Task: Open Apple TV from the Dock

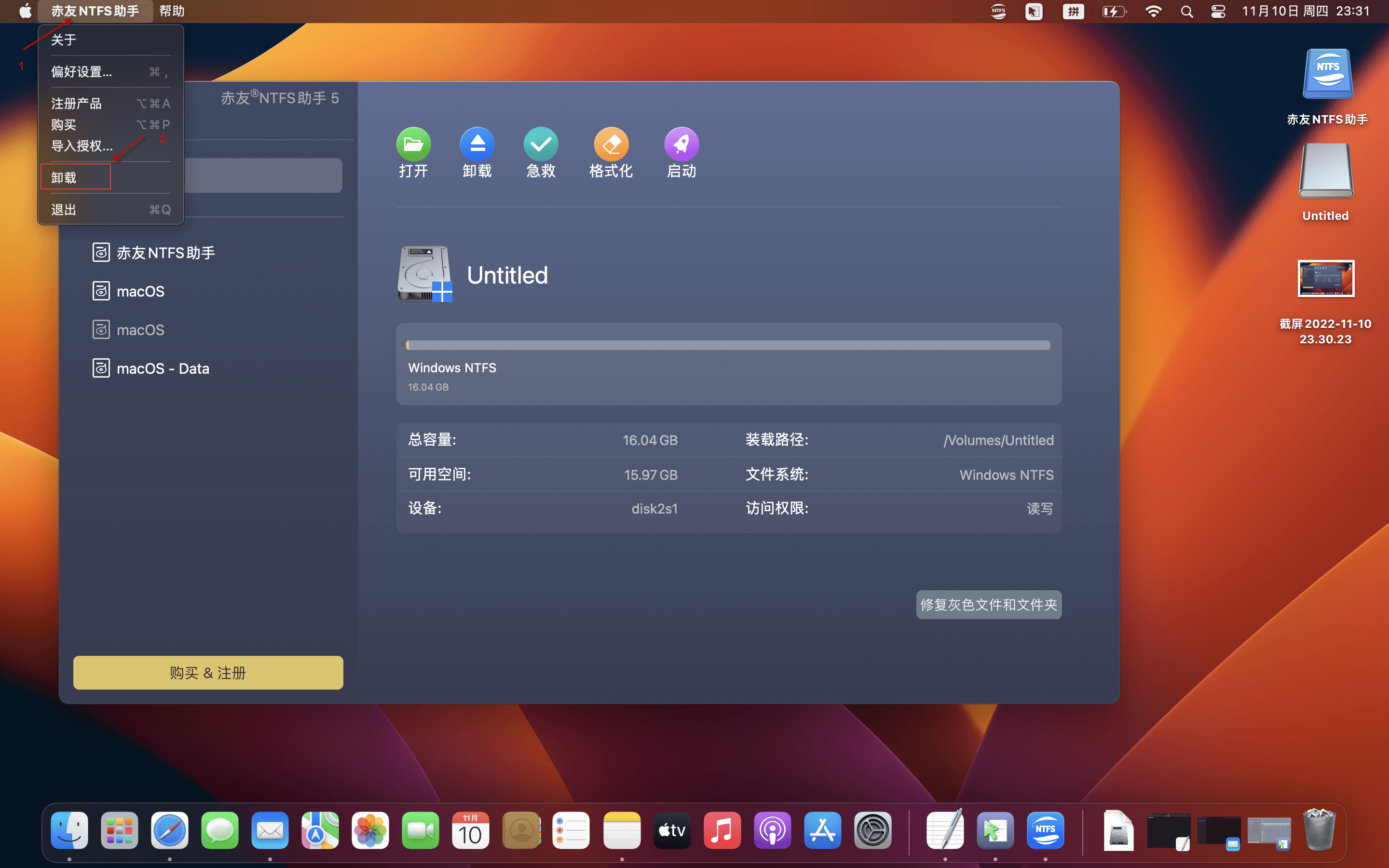Action: coord(671,830)
